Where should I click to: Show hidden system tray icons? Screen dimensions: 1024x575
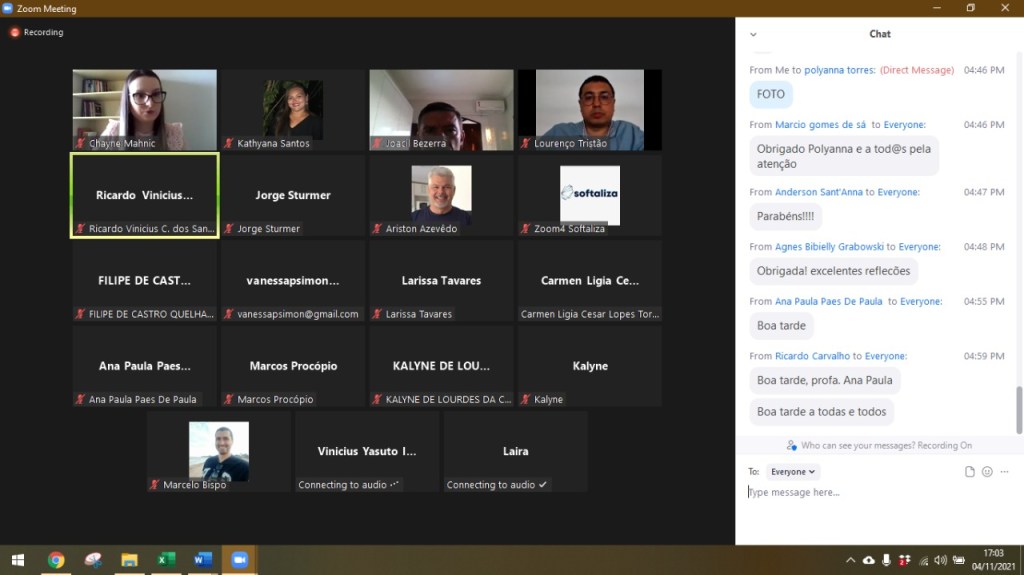click(x=850, y=560)
